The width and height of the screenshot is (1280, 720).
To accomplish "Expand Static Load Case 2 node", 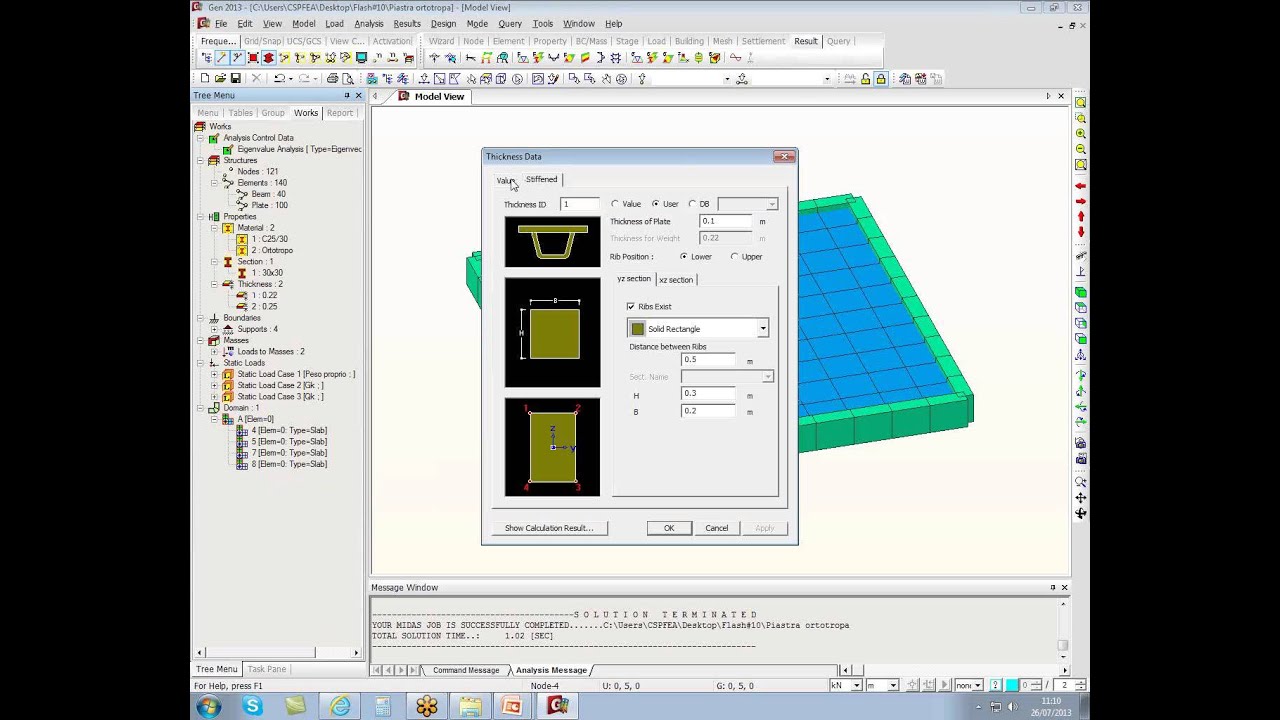I will [x=214, y=385].
